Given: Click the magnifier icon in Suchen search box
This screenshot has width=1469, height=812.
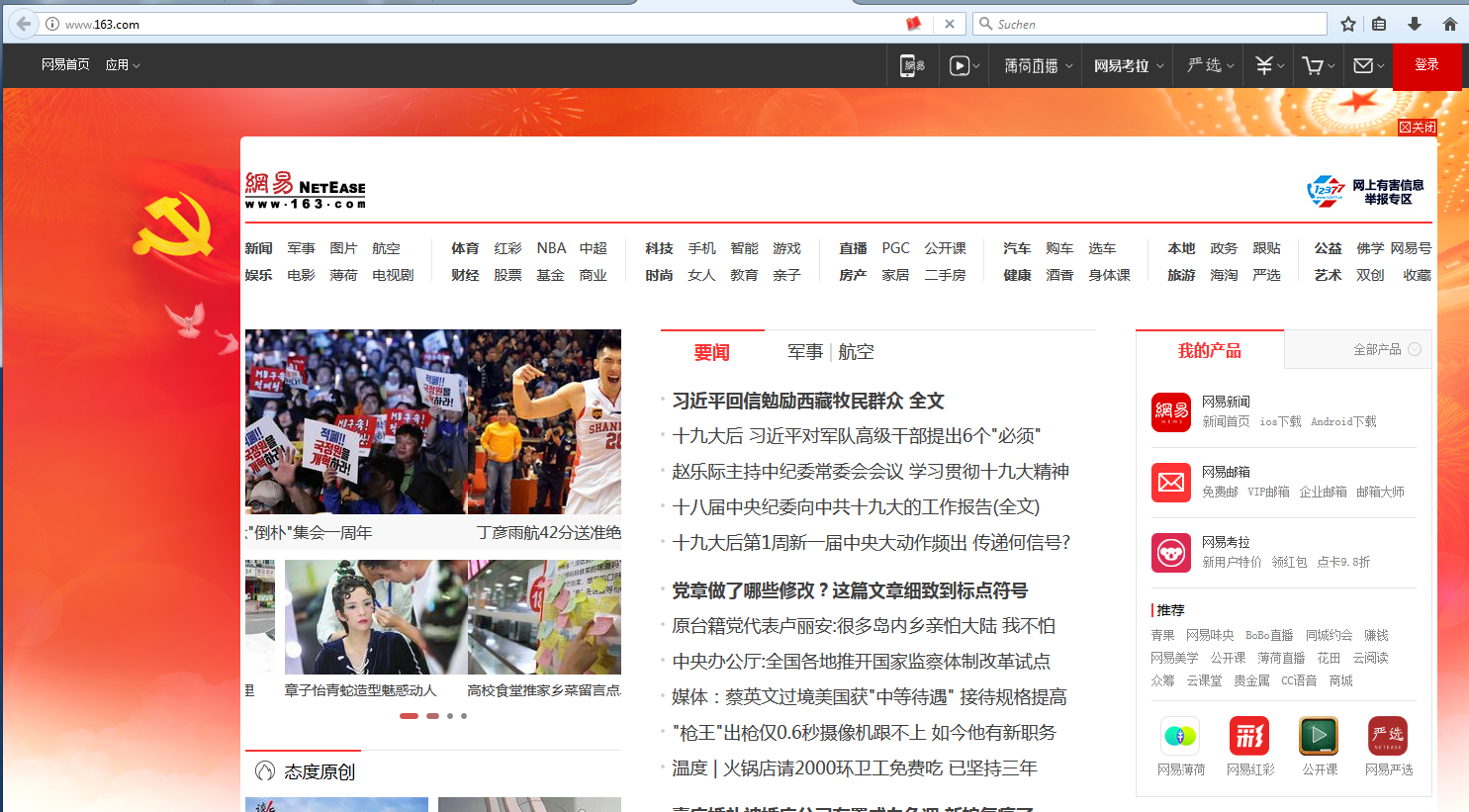Looking at the screenshot, I should [x=985, y=24].
